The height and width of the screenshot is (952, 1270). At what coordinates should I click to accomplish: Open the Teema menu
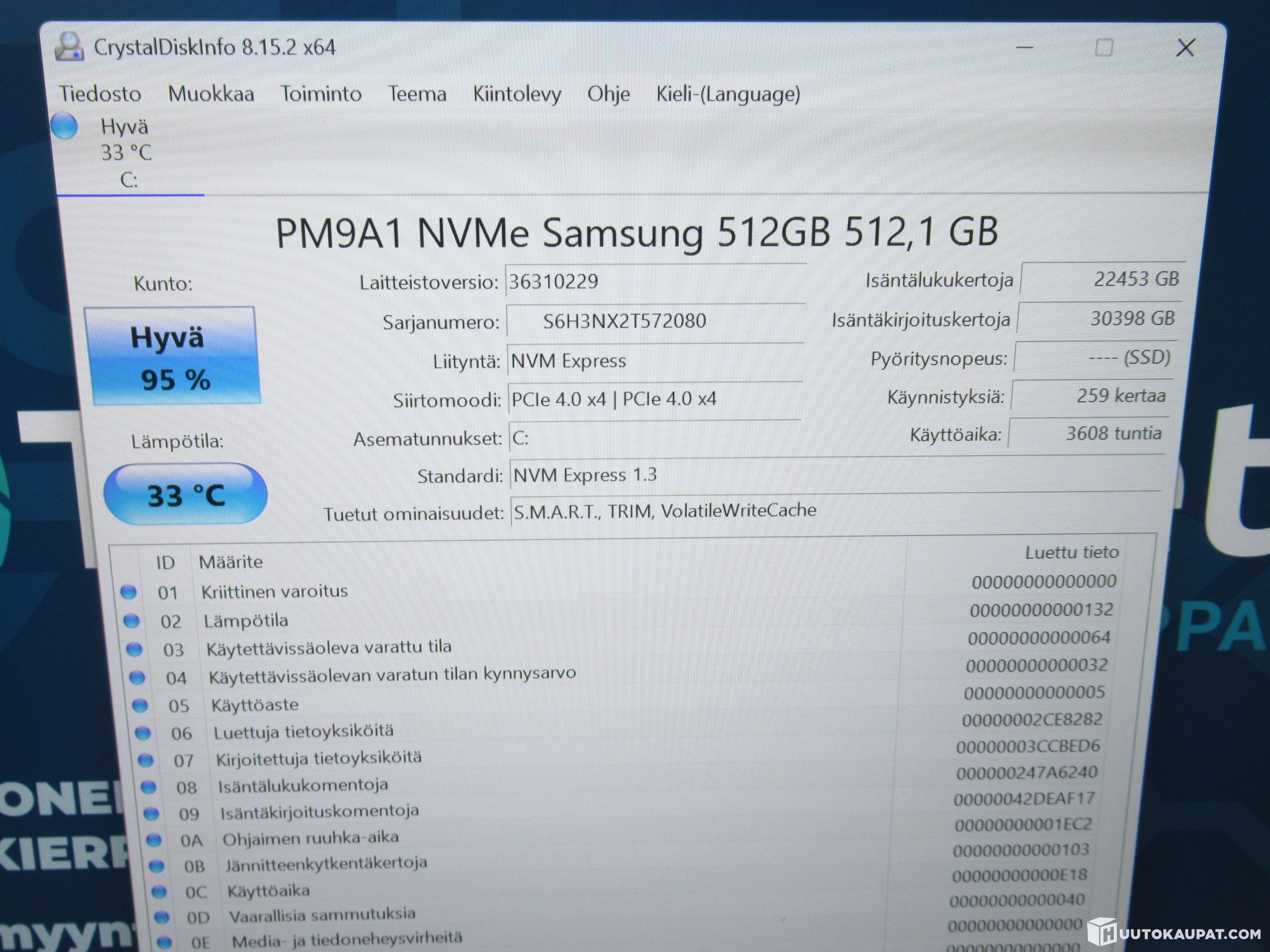tap(417, 94)
